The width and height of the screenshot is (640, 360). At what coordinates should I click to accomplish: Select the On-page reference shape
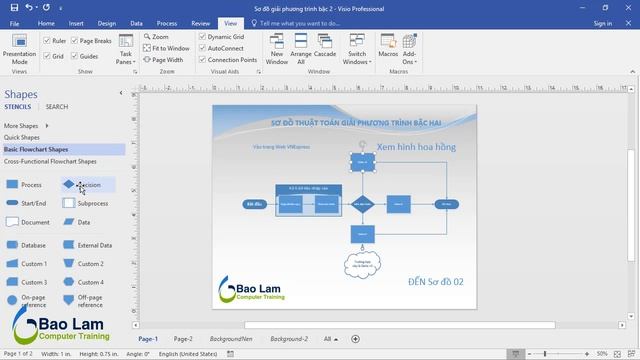click(x=26, y=301)
